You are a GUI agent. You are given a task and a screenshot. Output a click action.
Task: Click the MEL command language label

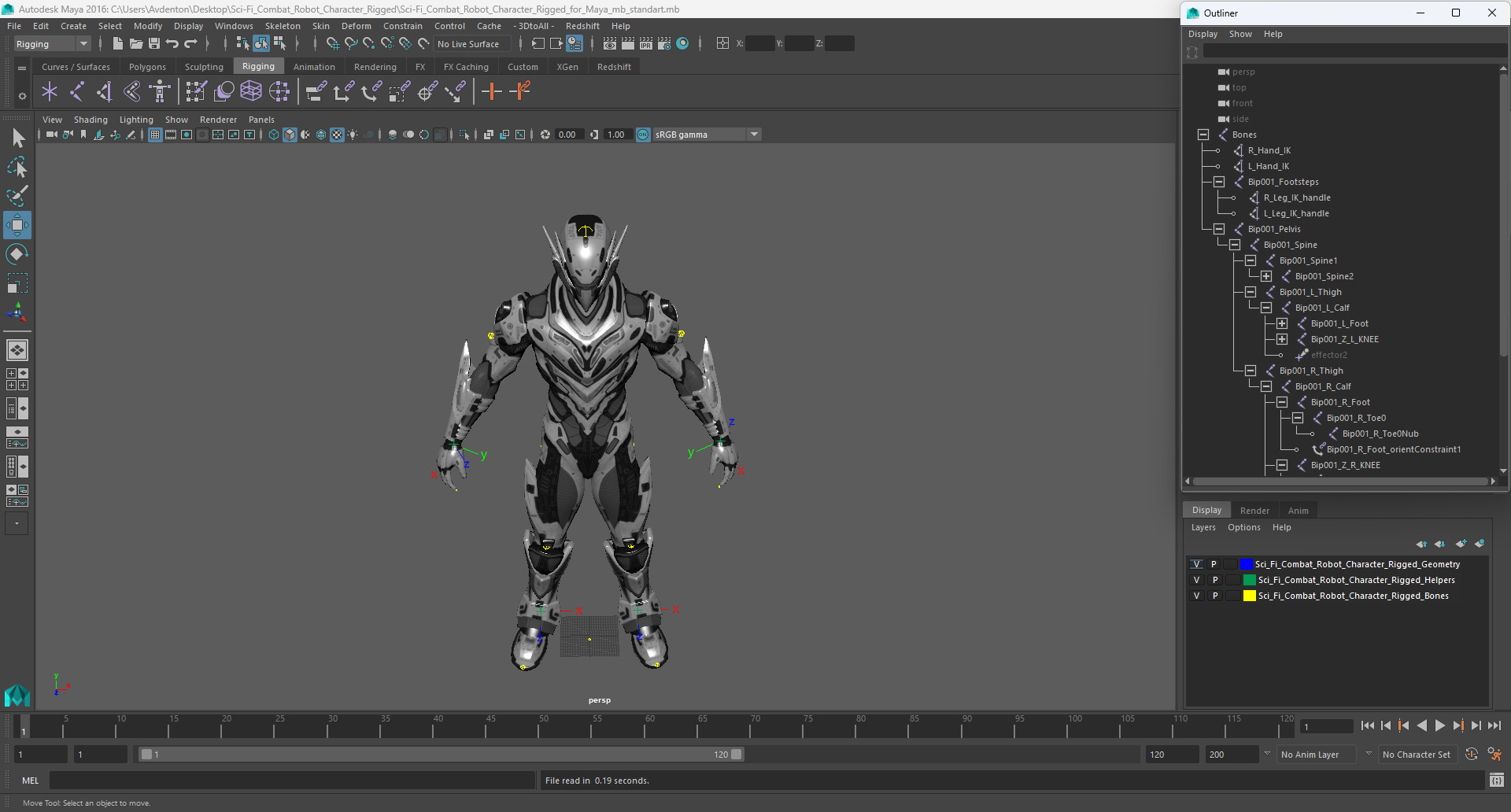30,781
